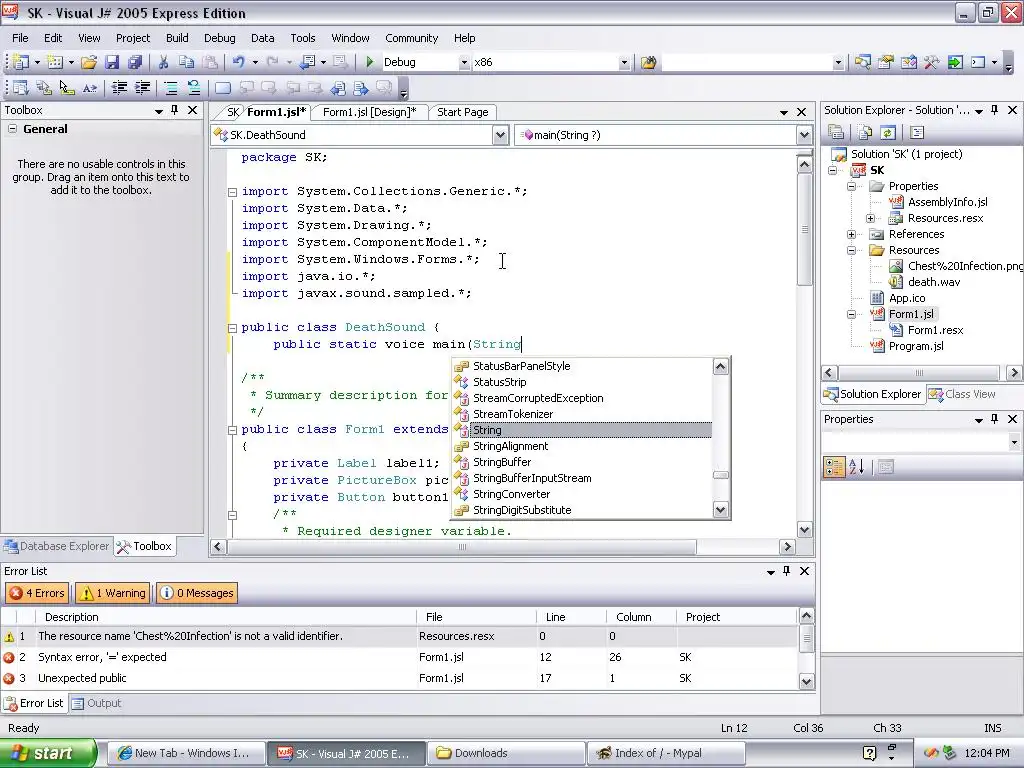Toggle a bookmark on the current line

223,88
